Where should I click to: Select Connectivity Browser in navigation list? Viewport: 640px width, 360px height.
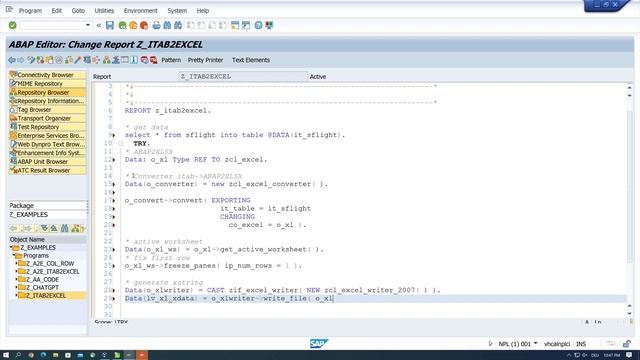pyautogui.click(x=47, y=75)
